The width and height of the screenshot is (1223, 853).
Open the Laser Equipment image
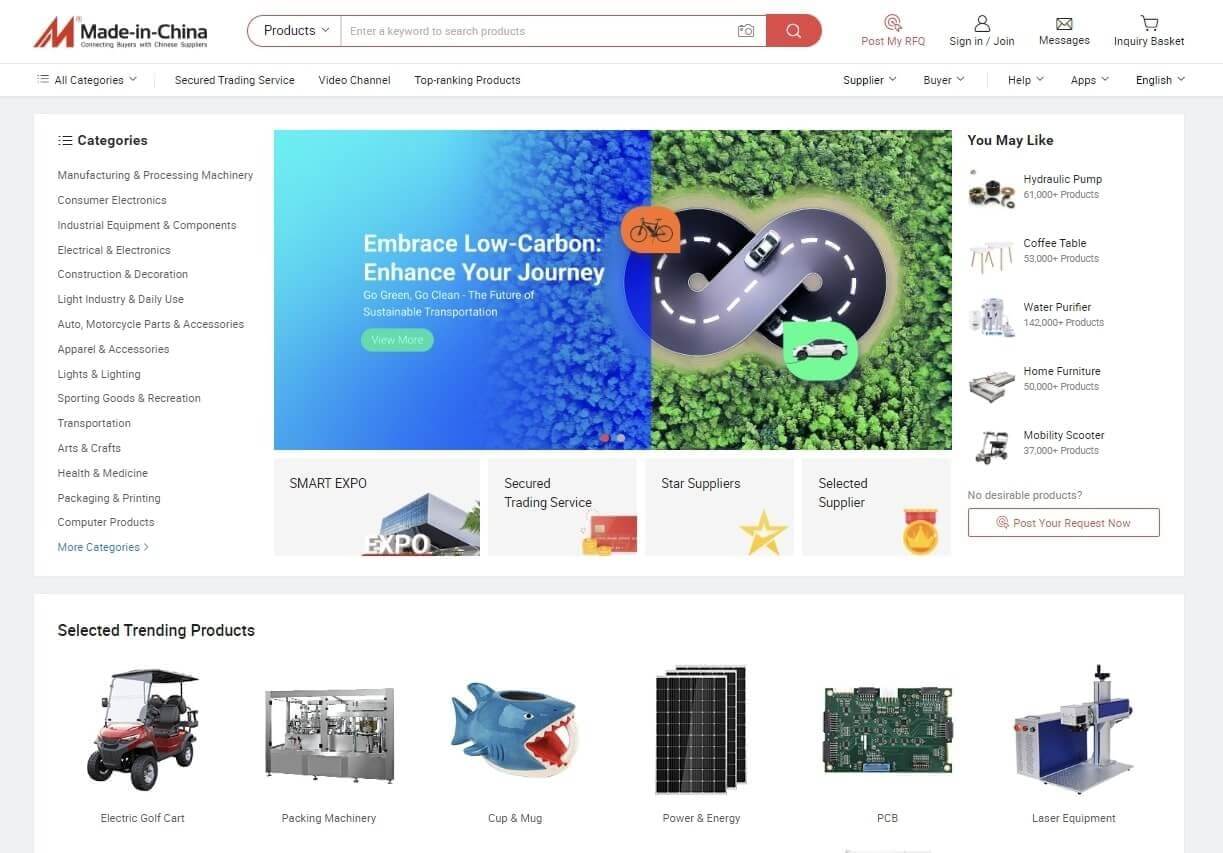click(x=1074, y=729)
